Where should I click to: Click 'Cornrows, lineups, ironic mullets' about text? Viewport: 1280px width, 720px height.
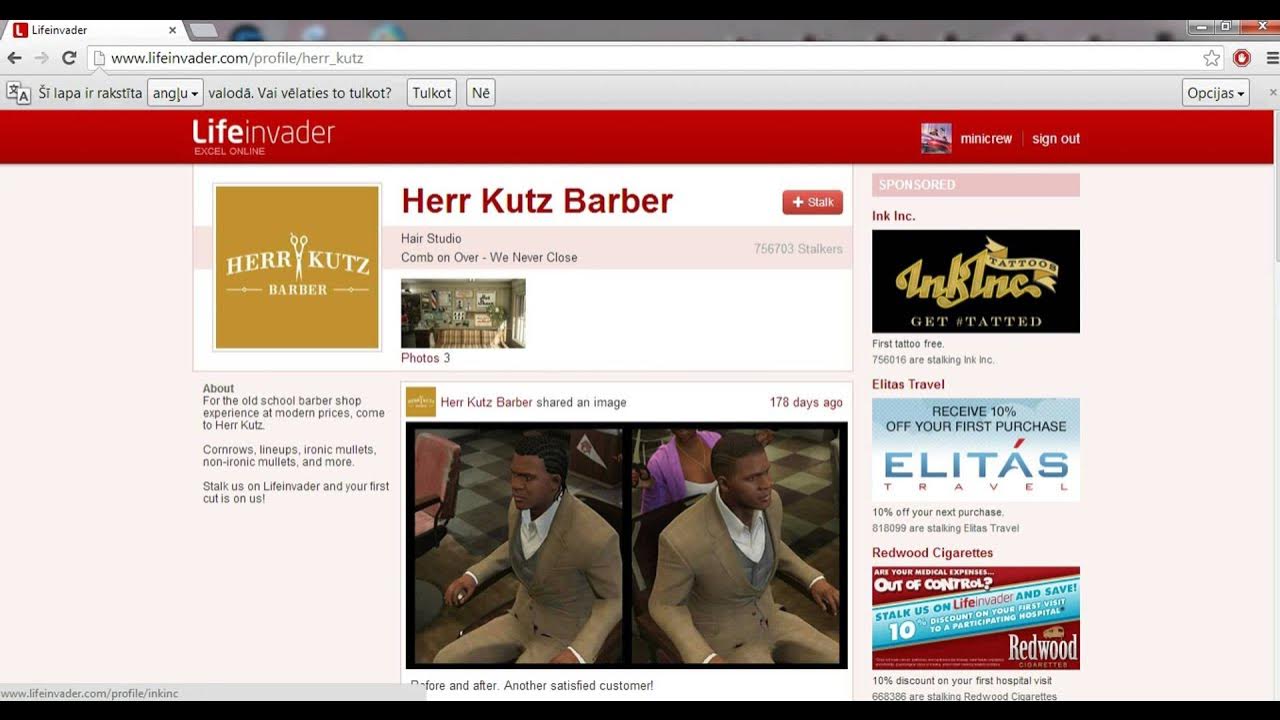289,456
